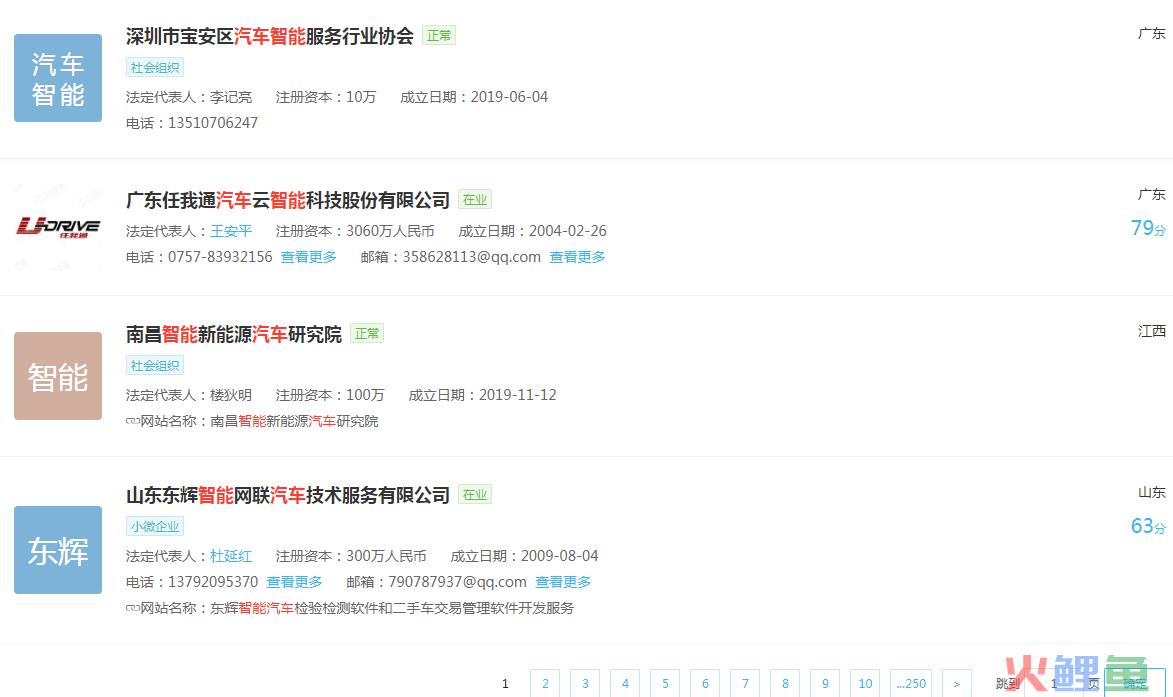Go to page 10
The height and width of the screenshot is (697, 1173).
(x=866, y=684)
